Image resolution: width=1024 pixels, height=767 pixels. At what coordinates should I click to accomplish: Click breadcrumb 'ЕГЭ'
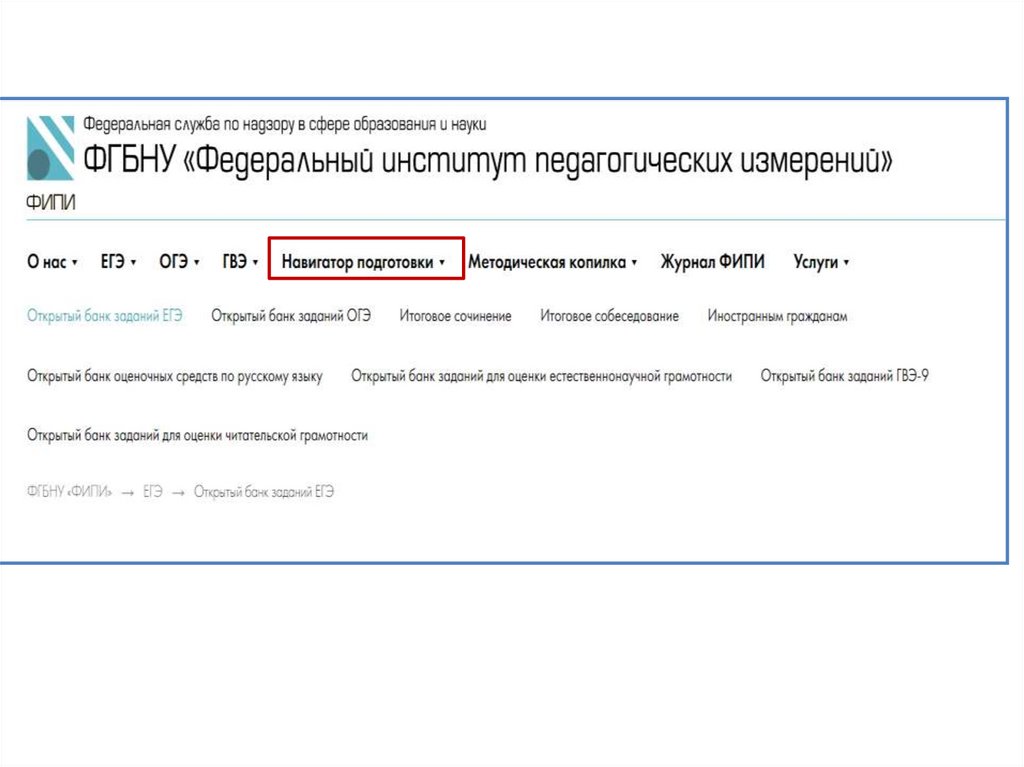[153, 491]
